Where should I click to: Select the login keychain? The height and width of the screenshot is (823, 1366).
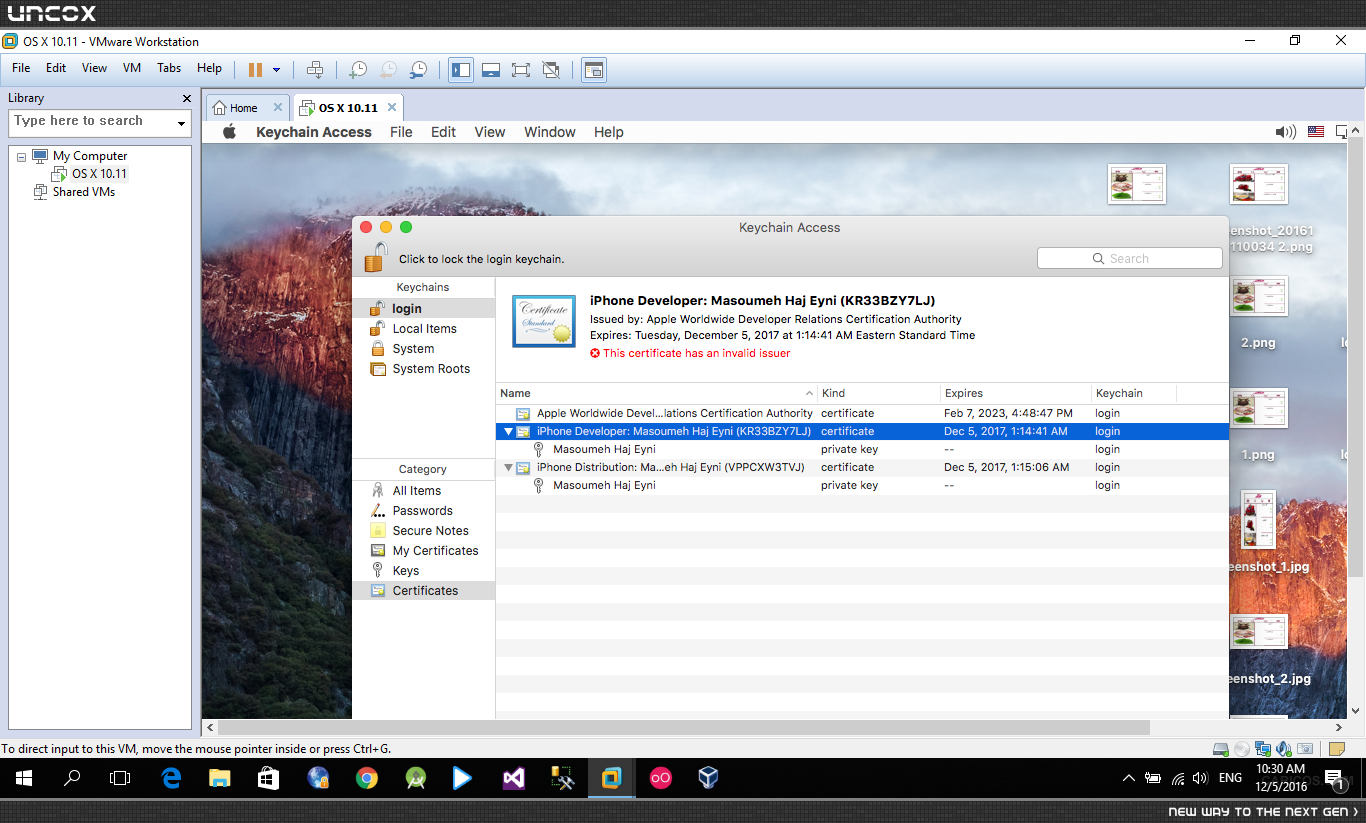[x=424, y=309]
